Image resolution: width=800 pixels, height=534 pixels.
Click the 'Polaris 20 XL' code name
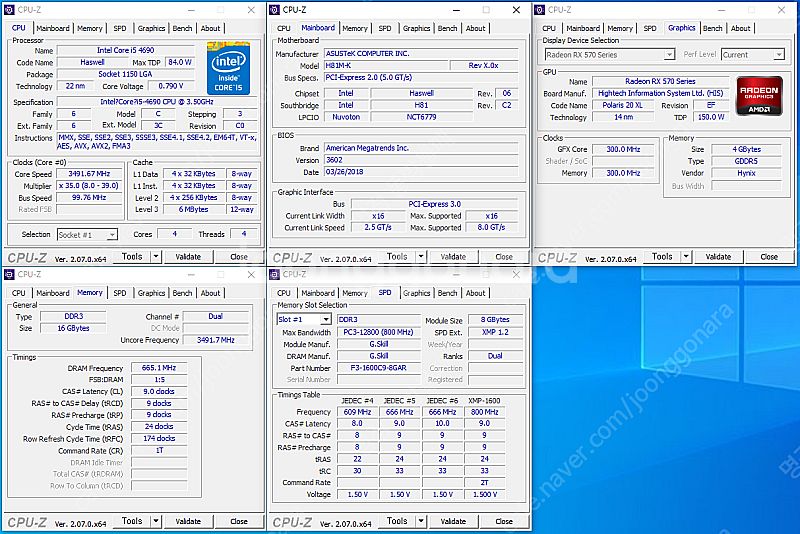[623, 105]
